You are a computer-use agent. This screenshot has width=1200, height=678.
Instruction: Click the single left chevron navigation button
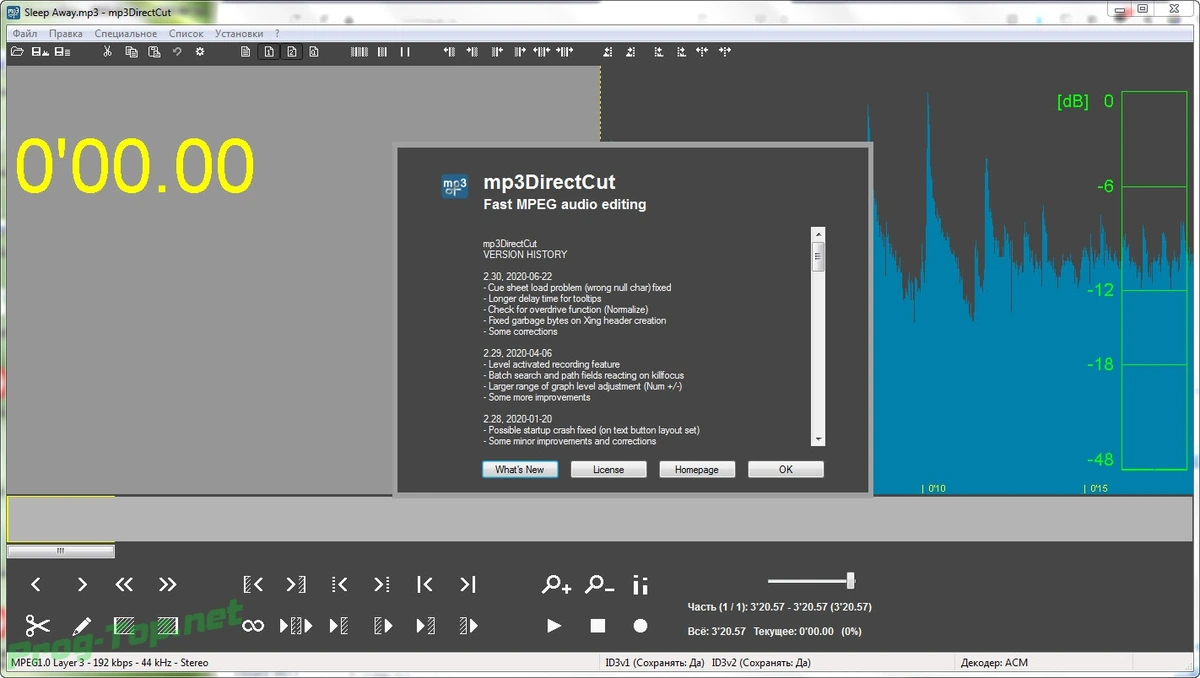36,584
